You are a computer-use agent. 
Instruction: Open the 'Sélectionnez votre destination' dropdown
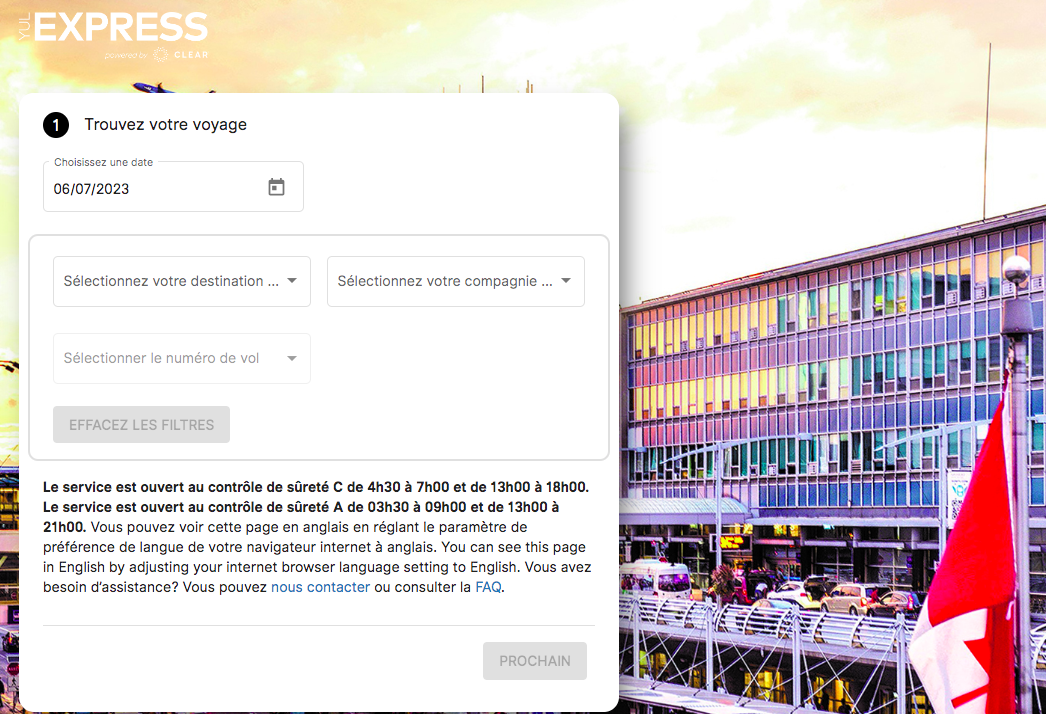pos(181,282)
